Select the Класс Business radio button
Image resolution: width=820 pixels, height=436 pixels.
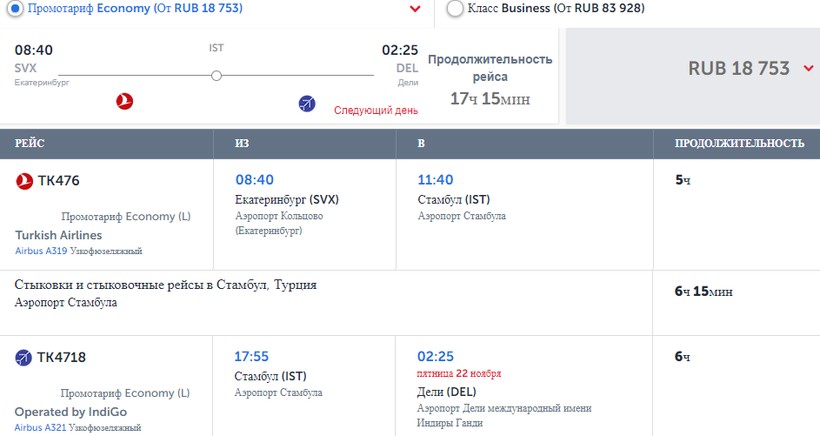coord(456,9)
